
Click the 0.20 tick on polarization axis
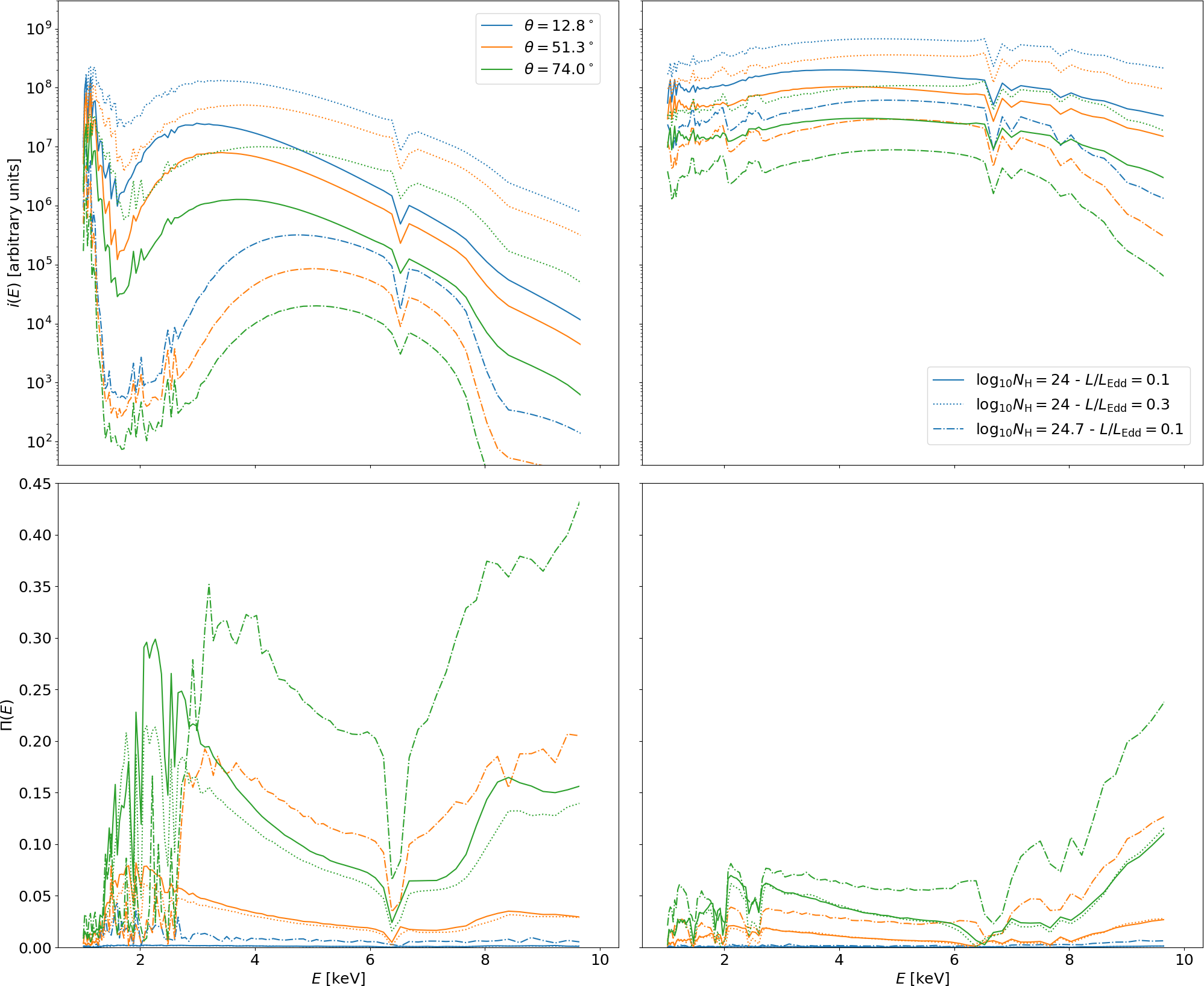pos(35,741)
